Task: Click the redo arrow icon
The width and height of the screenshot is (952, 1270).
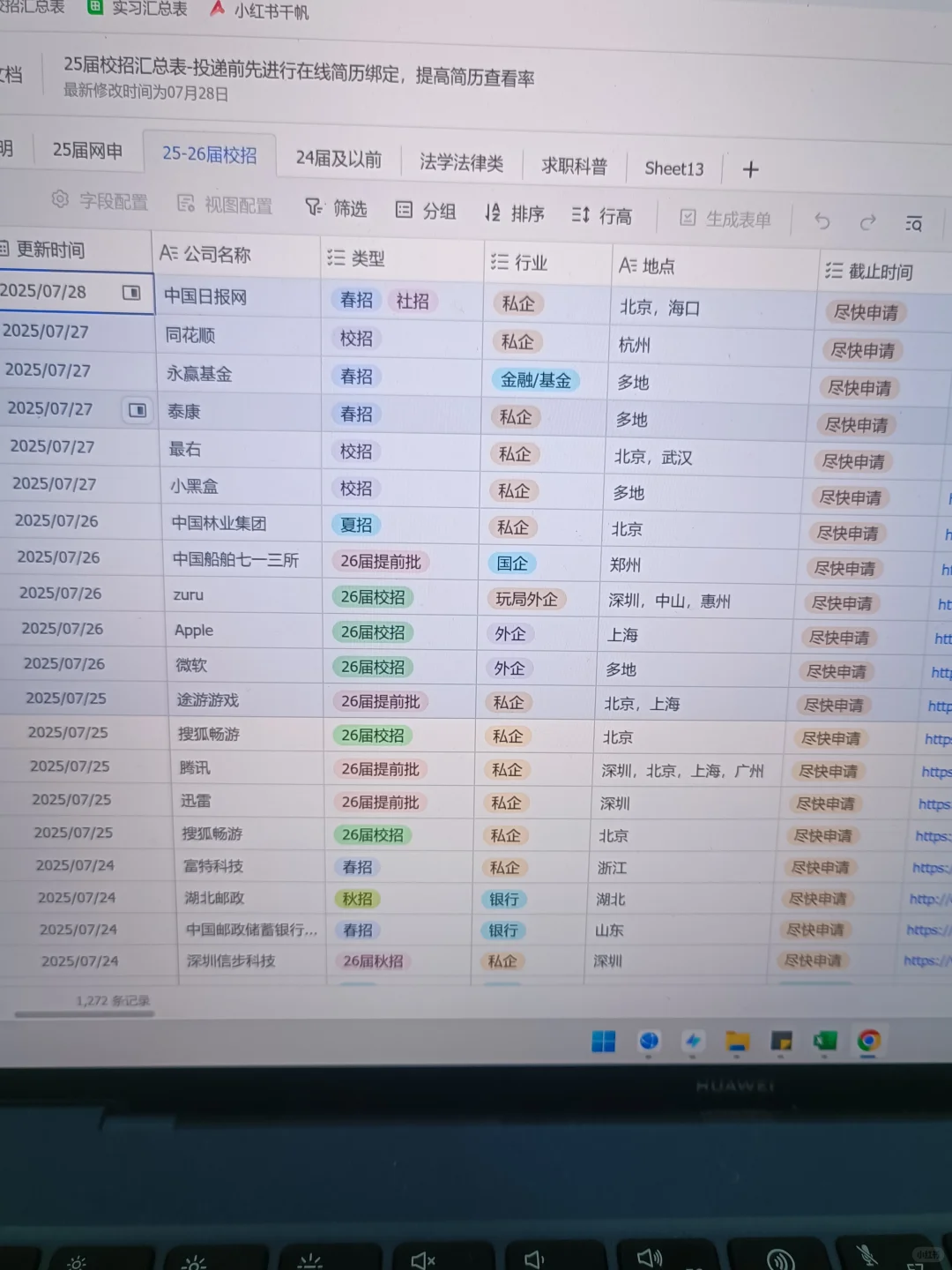Action: [x=867, y=222]
